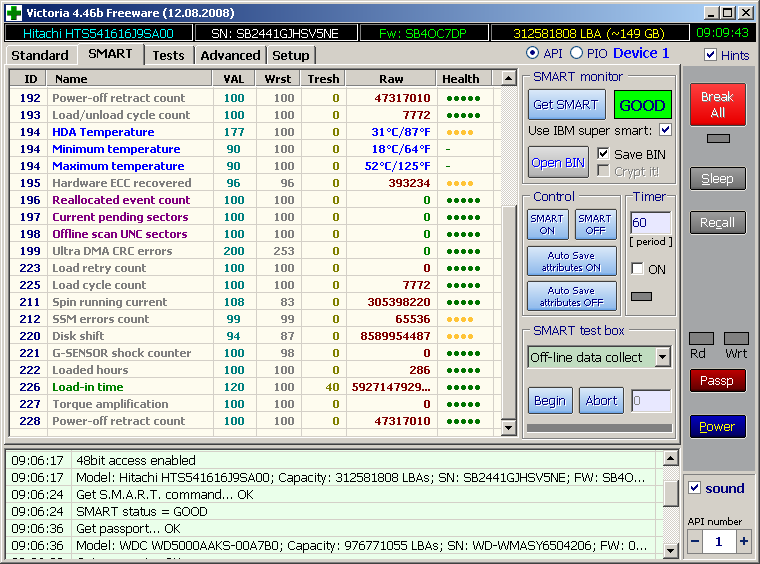760x564 pixels.
Task: Click the test box field showing 0
Action: [651, 401]
